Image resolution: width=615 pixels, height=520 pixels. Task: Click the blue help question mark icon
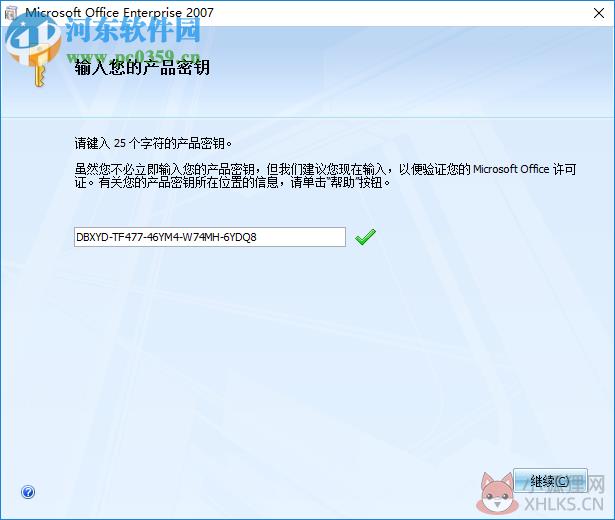click(28, 492)
